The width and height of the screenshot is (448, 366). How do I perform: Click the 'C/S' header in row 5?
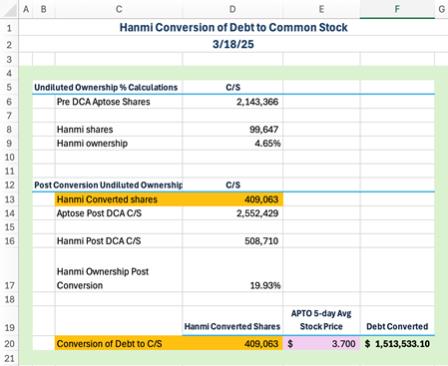[x=233, y=87]
